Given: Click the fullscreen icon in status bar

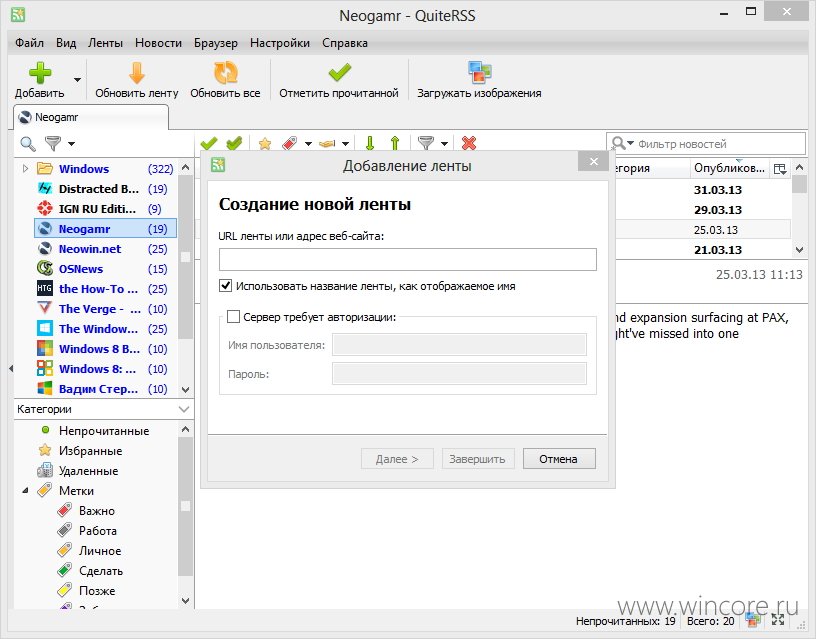Looking at the screenshot, I should pyautogui.click(x=777, y=620).
